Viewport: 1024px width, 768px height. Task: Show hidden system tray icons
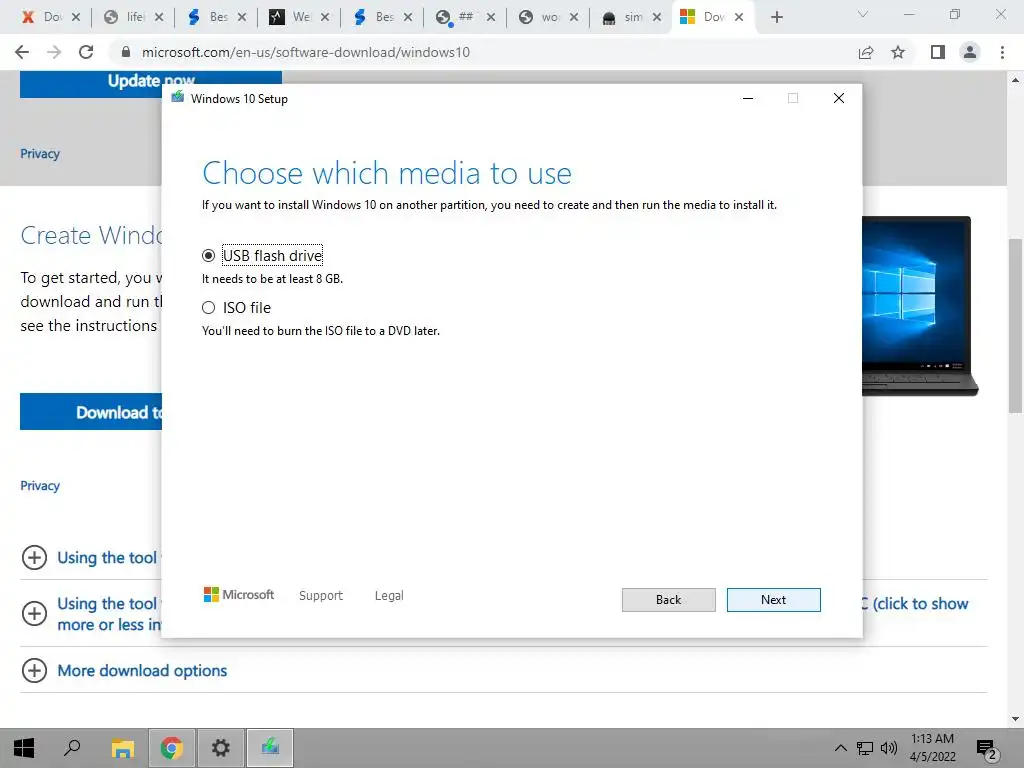pos(840,748)
